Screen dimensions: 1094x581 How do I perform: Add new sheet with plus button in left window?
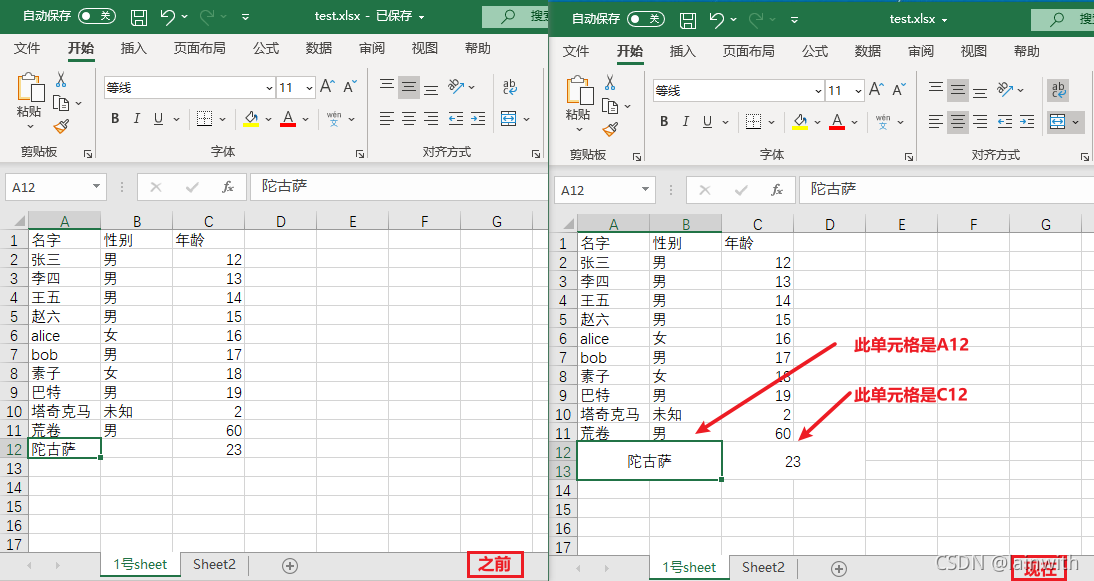(x=290, y=566)
